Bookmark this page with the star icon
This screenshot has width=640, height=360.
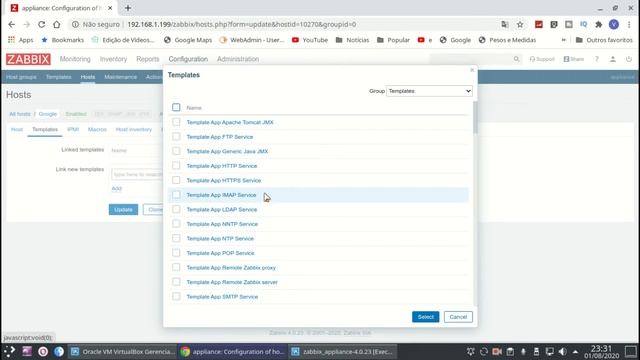pyautogui.click(x=520, y=24)
